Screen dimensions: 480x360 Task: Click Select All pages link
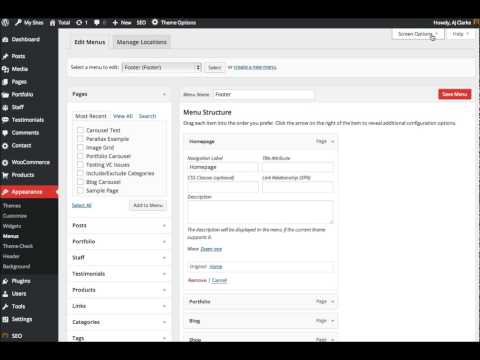click(82, 205)
